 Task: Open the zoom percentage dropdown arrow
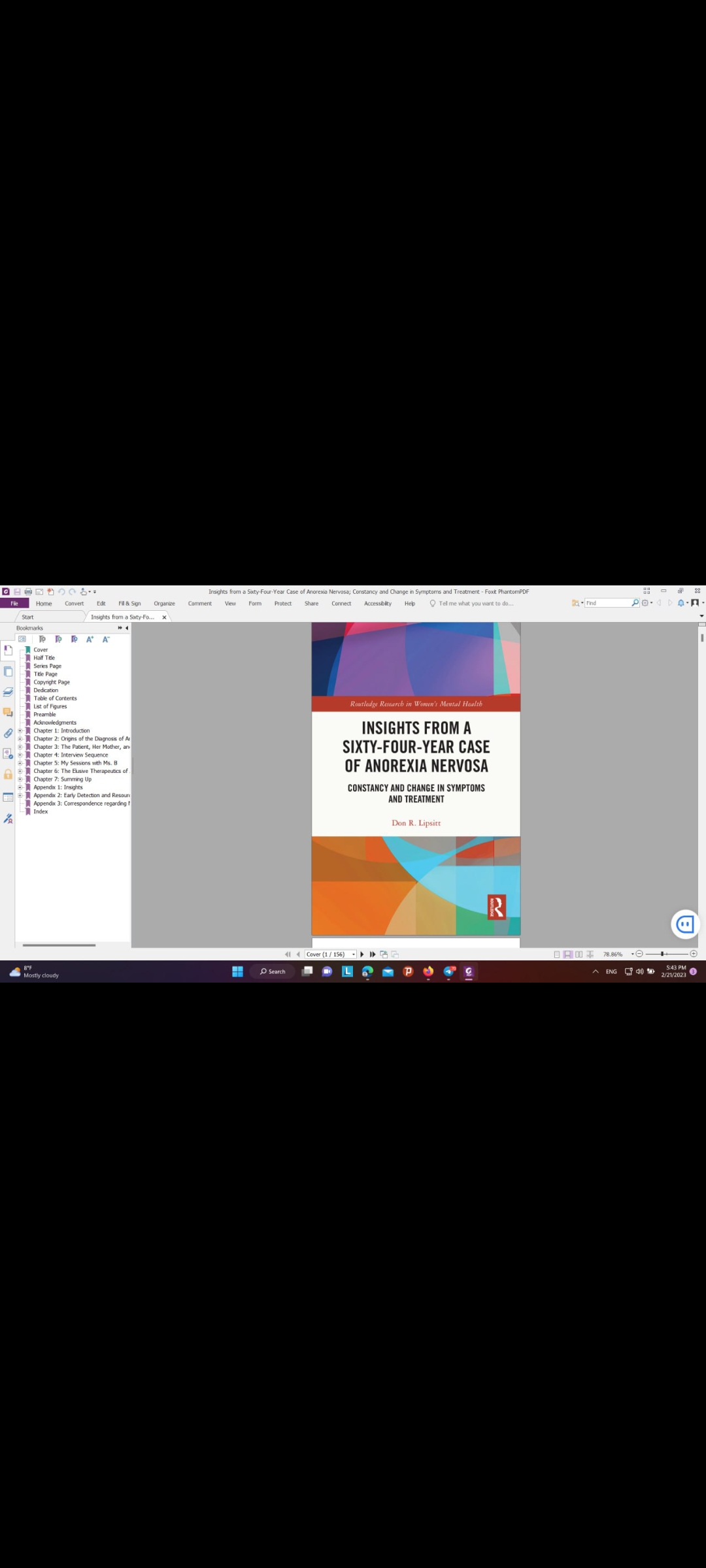point(632,954)
